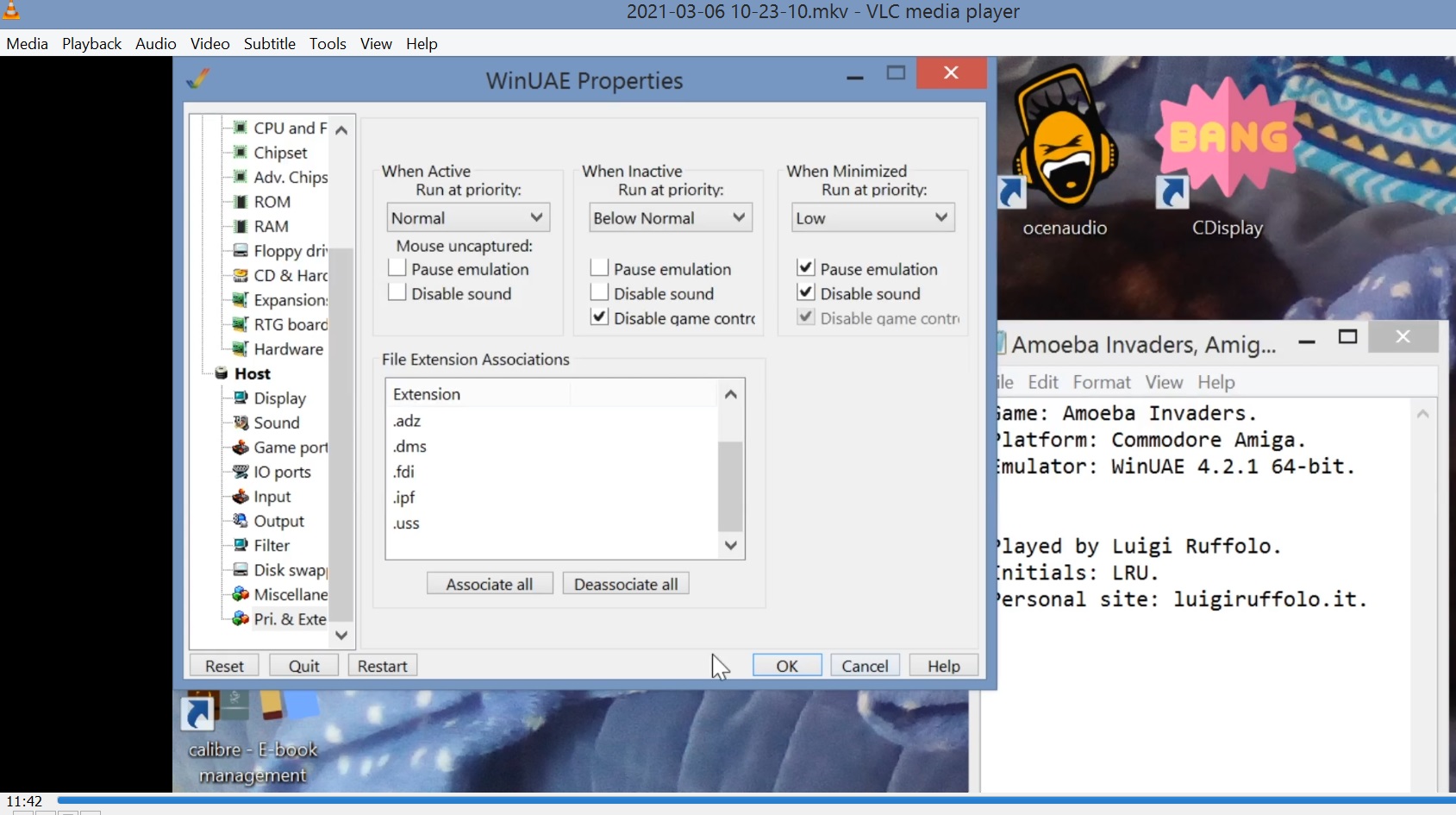Enable Pause emulation under When Inactive
1456x815 pixels.
[x=600, y=268]
